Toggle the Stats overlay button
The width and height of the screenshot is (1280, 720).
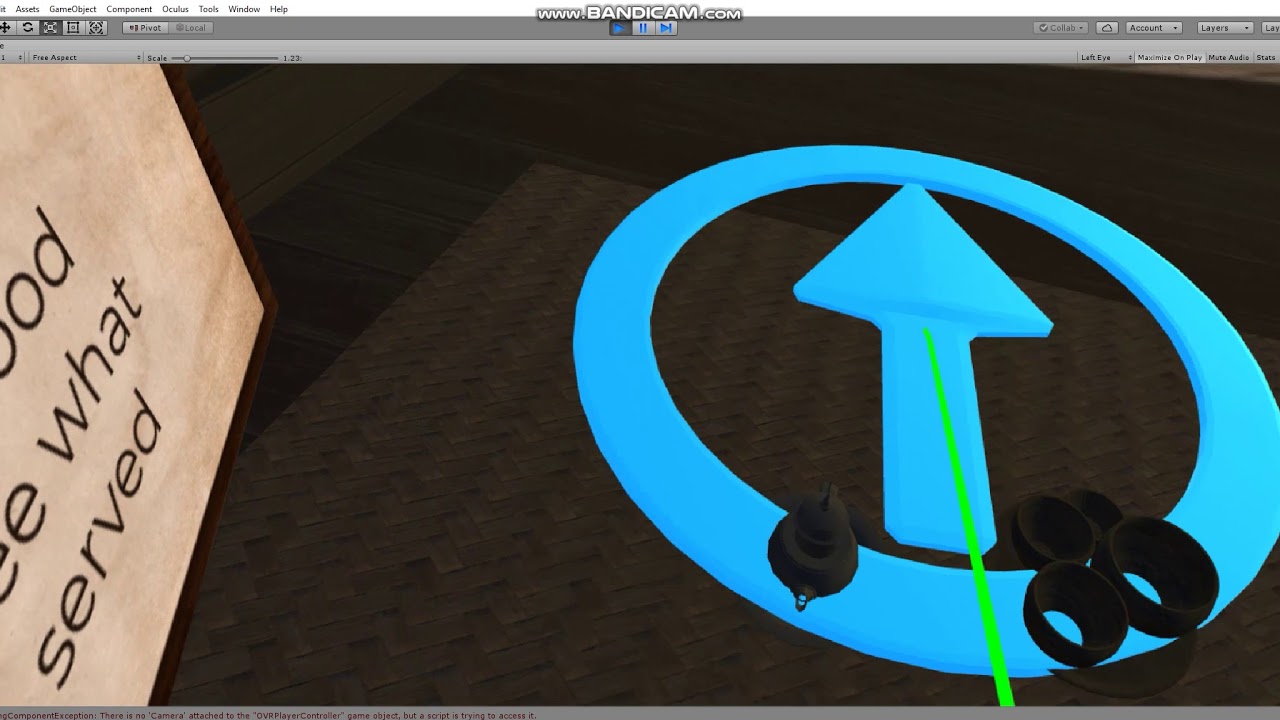pos(1266,57)
